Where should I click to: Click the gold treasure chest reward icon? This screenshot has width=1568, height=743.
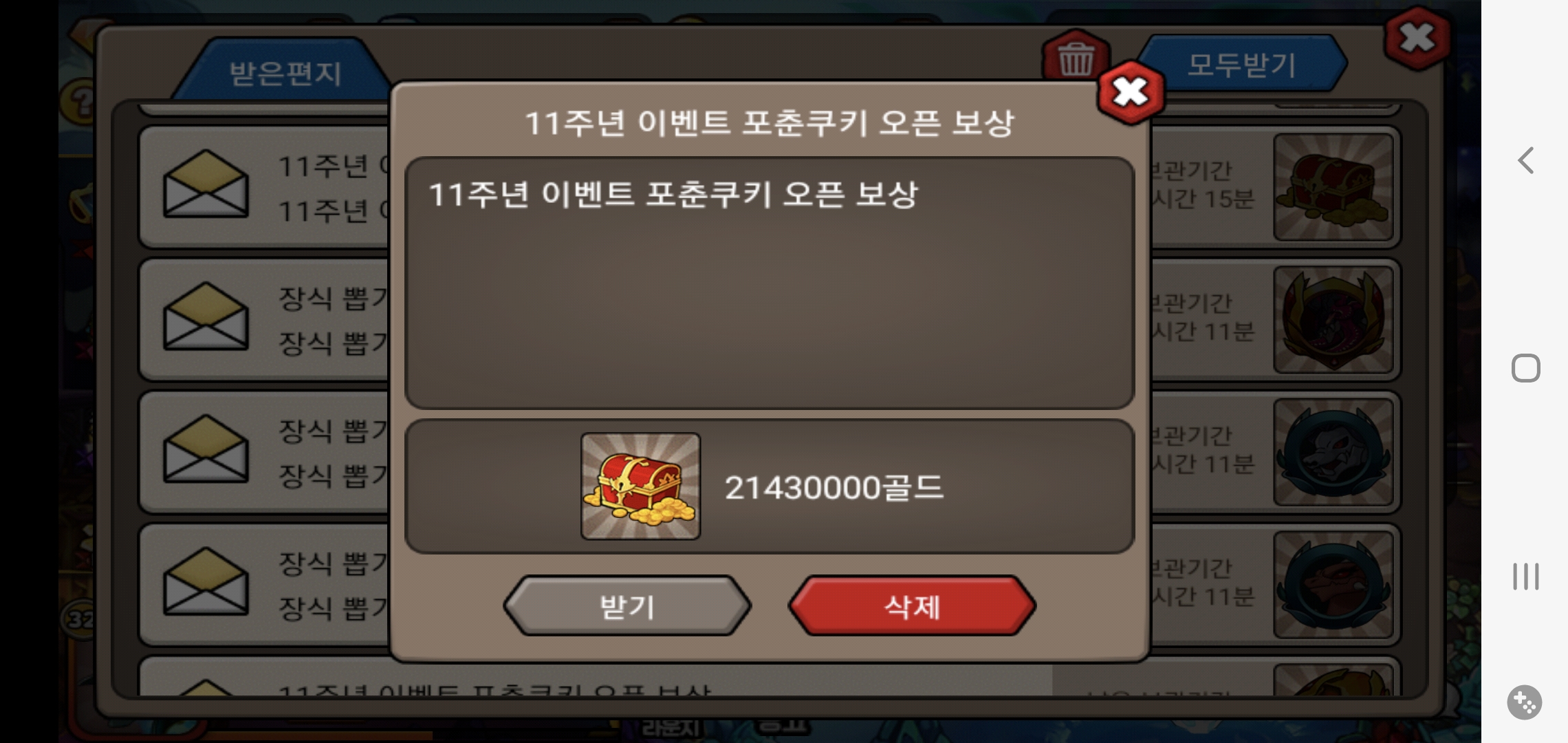click(x=640, y=486)
